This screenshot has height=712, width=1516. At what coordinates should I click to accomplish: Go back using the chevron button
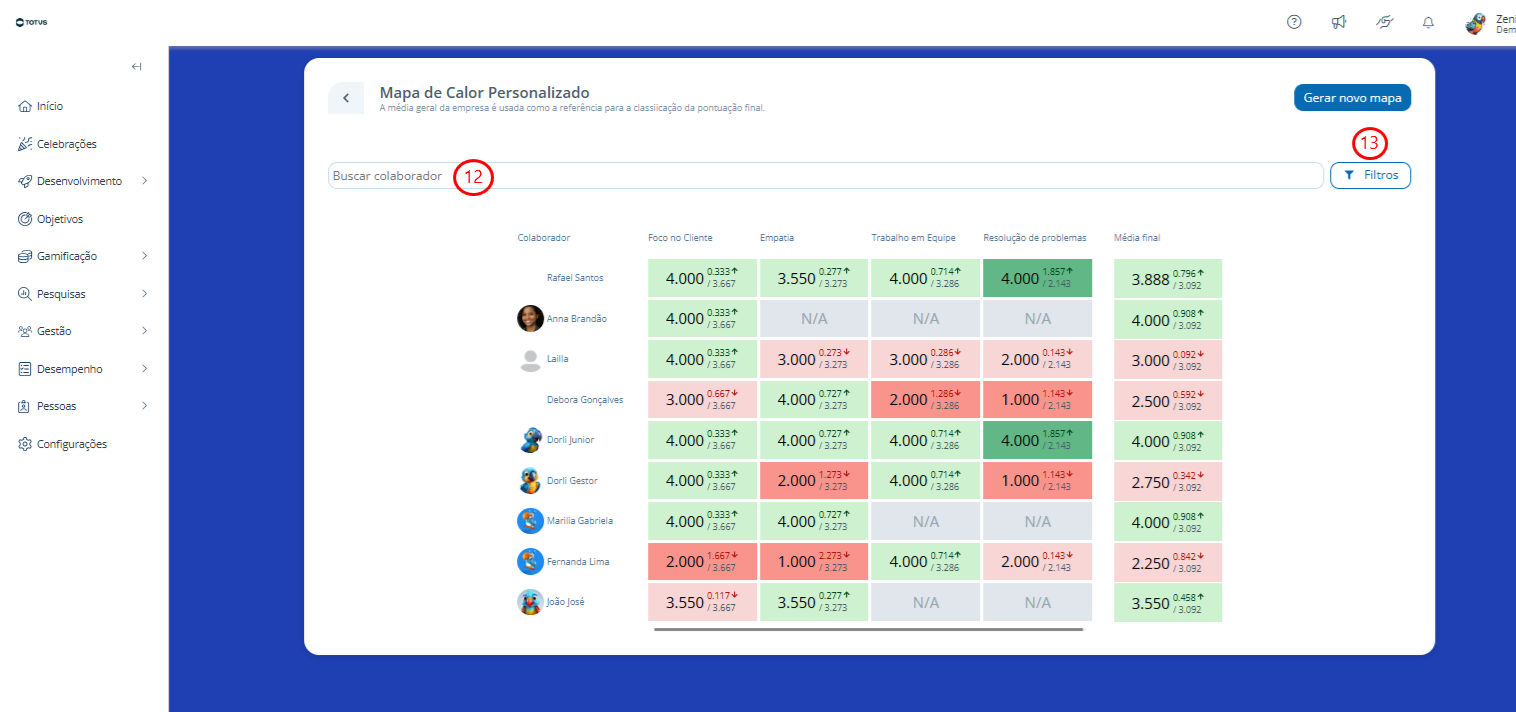[x=346, y=98]
